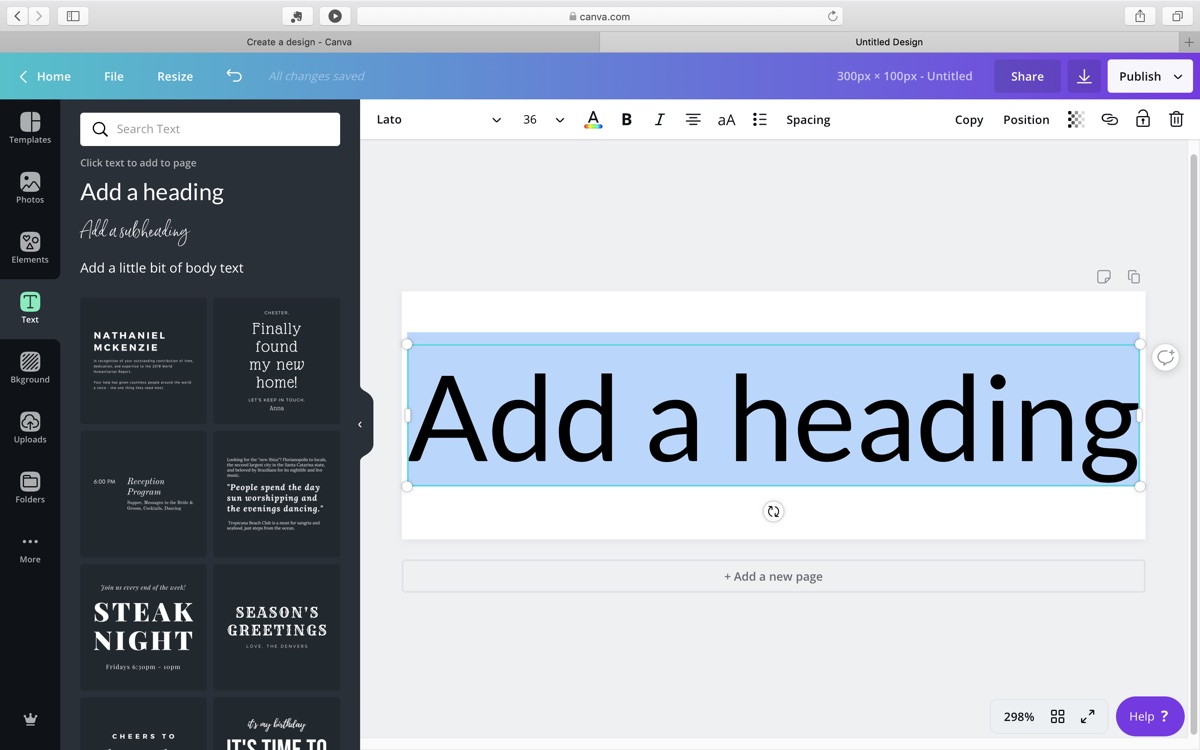The image size is (1200, 750).
Task: Expand the font size dropdown
Action: 559,120
